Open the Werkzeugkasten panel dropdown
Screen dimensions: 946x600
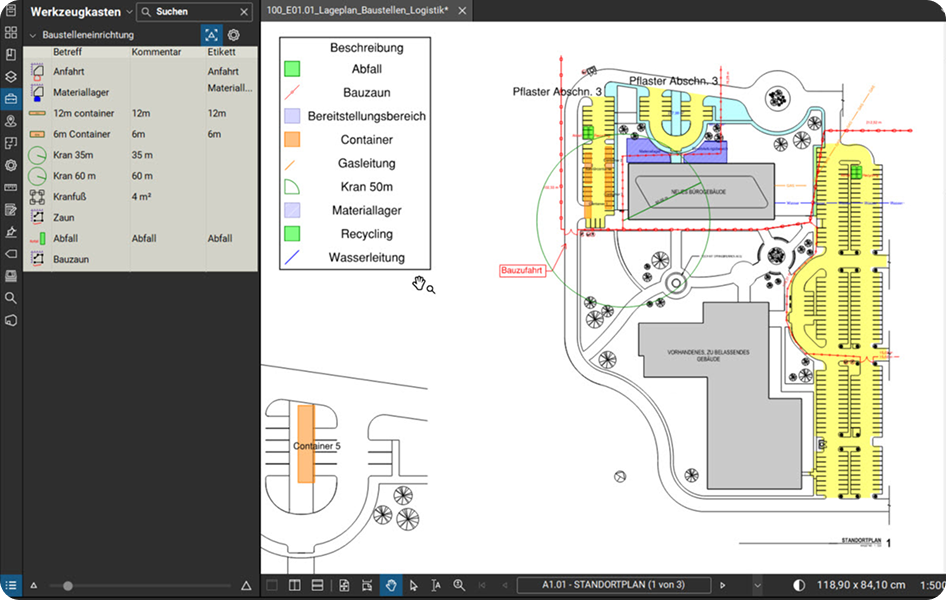coord(129,12)
